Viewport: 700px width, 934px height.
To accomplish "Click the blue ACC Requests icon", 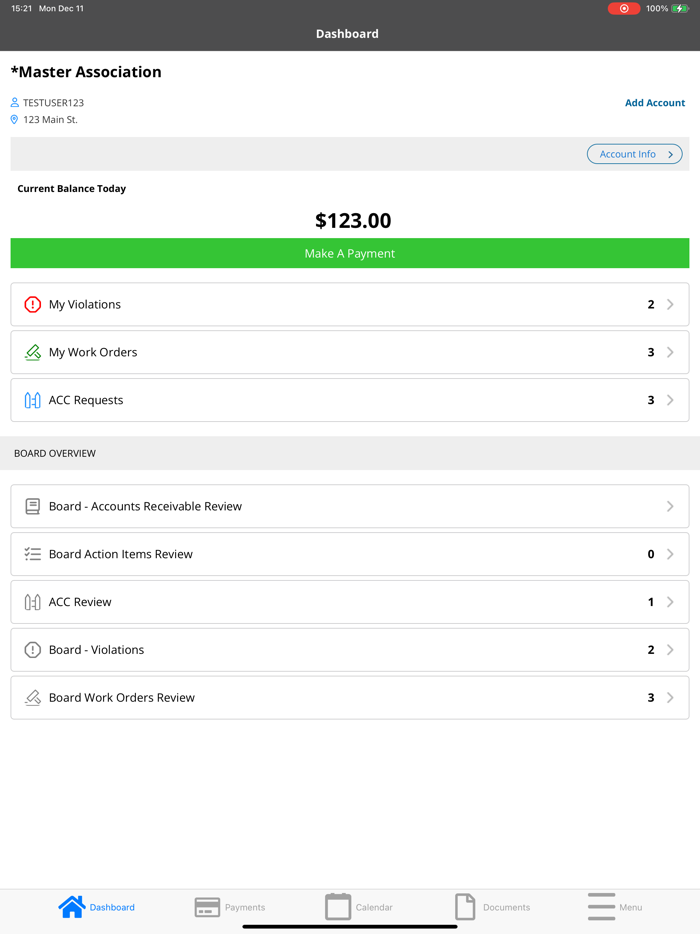I will 32,401.
